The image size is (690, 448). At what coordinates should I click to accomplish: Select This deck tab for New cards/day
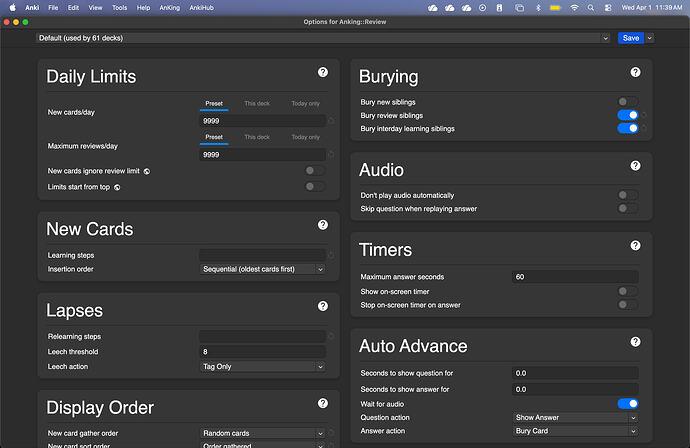coord(257,103)
